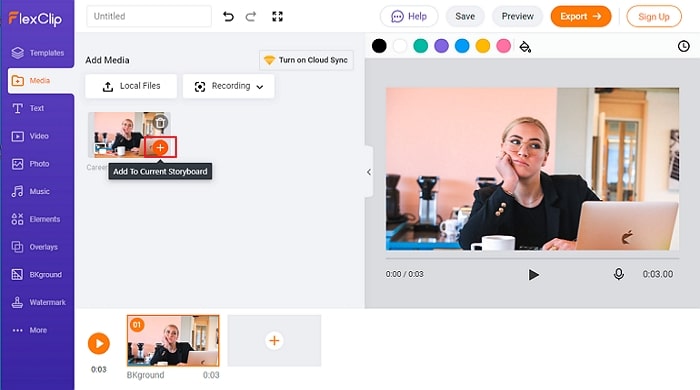The image size is (700, 390).
Task: Click the clock duration icon
Action: point(683,46)
